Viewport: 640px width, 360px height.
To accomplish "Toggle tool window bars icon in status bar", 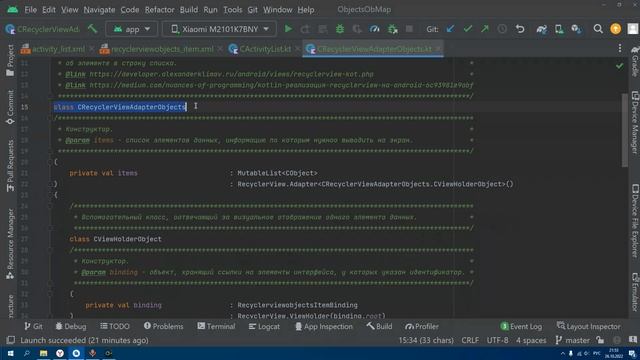I will click(11, 340).
